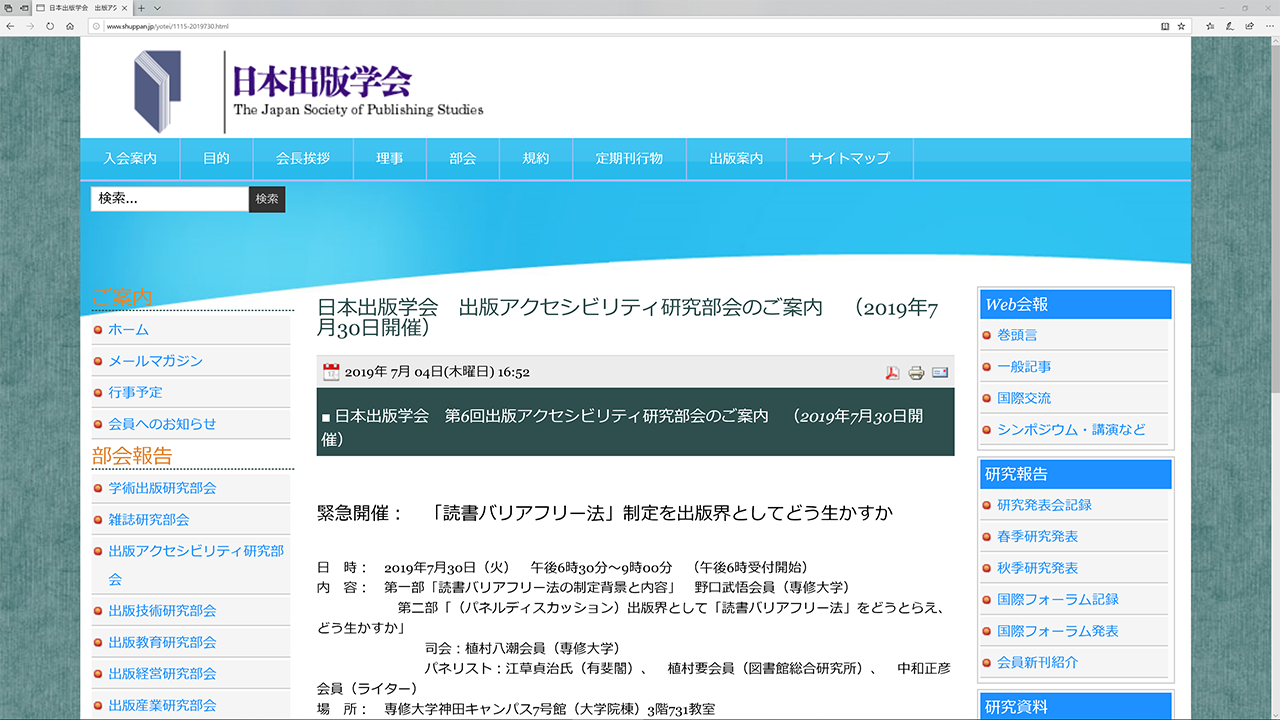Viewport: 1280px width, 720px height.
Task: Show tab previews chevron
Action: pyautogui.click(x=157, y=7)
